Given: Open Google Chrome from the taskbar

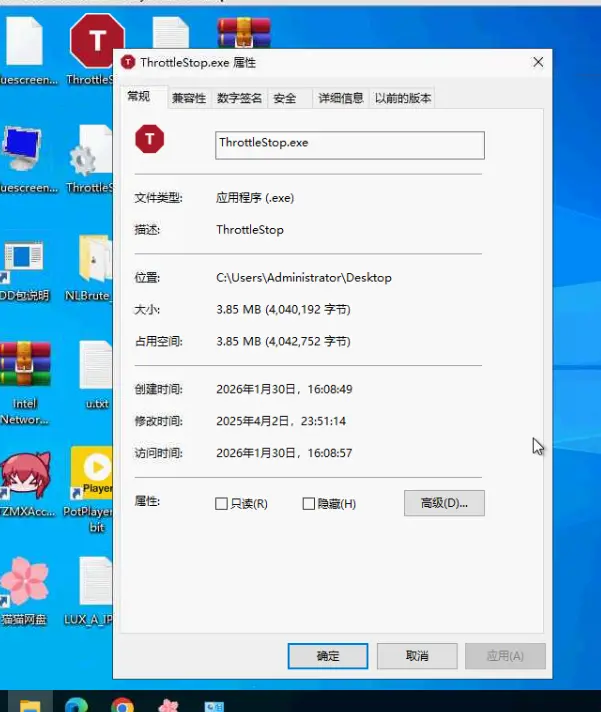Looking at the screenshot, I should [123, 704].
